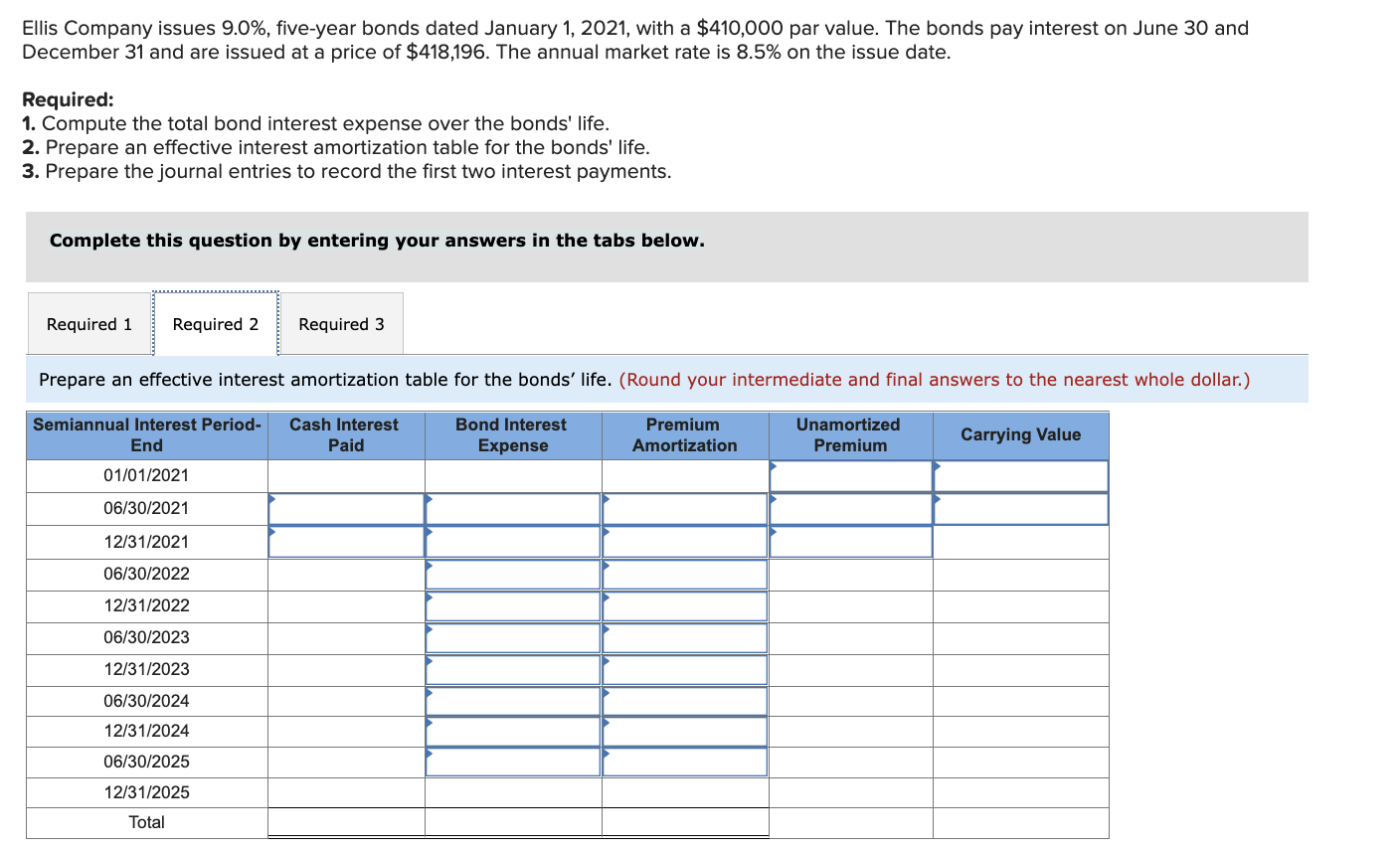Select Premium Amortization cell for 12/31/2023
This screenshot has width=1400, height=851.
click(x=685, y=670)
